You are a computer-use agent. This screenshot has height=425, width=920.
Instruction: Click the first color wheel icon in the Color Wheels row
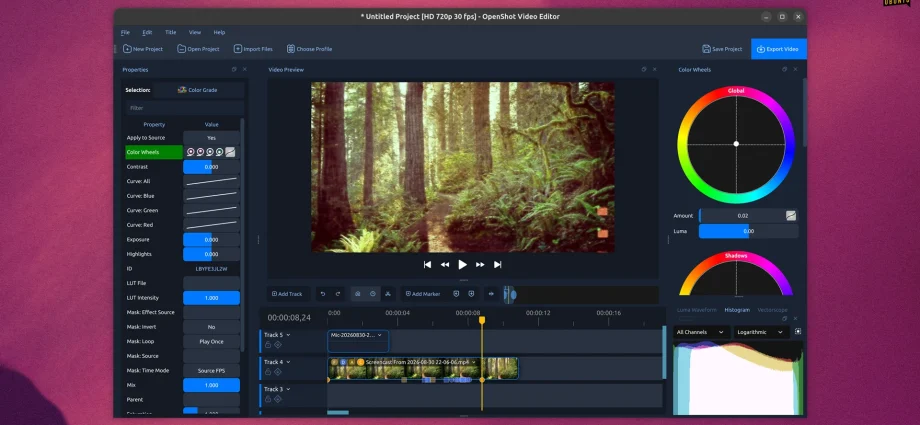pyautogui.click(x=191, y=152)
